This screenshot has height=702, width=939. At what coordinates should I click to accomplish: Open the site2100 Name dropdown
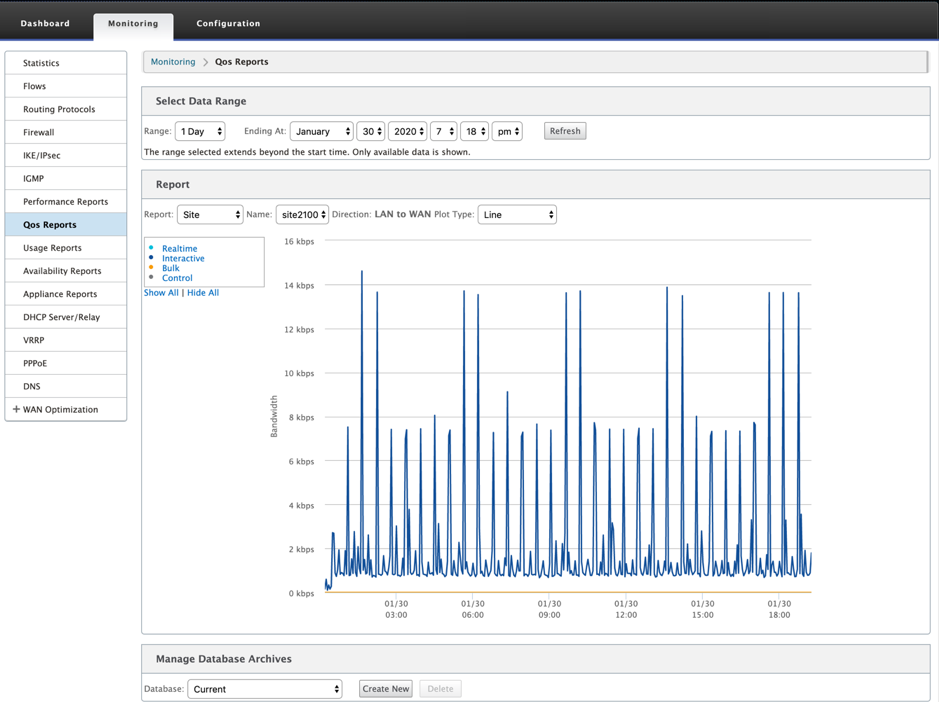click(302, 214)
